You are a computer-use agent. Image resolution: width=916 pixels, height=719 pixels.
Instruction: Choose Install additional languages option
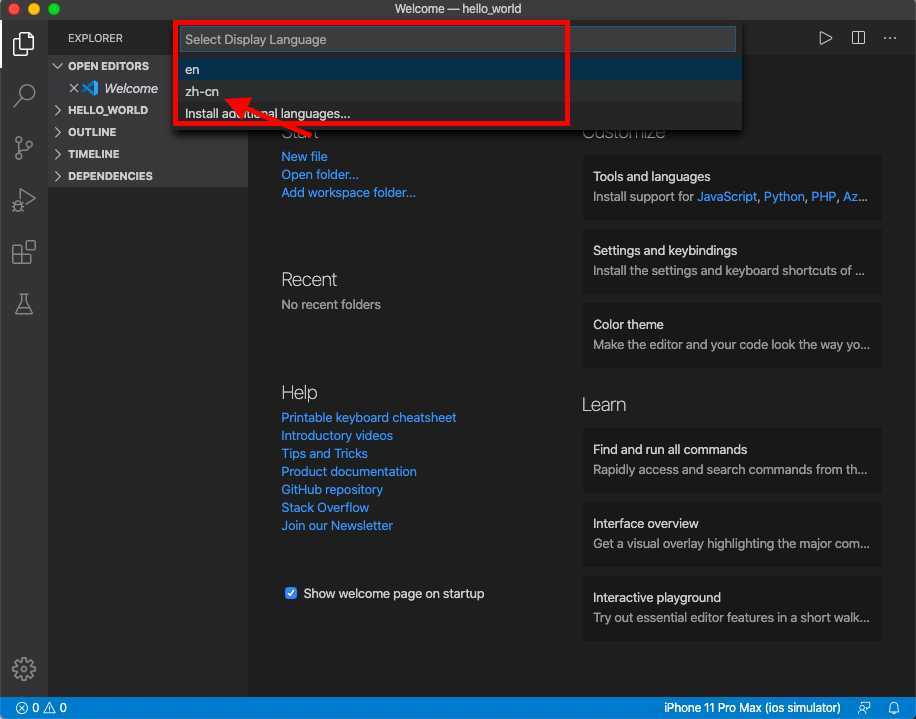point(458,114)
